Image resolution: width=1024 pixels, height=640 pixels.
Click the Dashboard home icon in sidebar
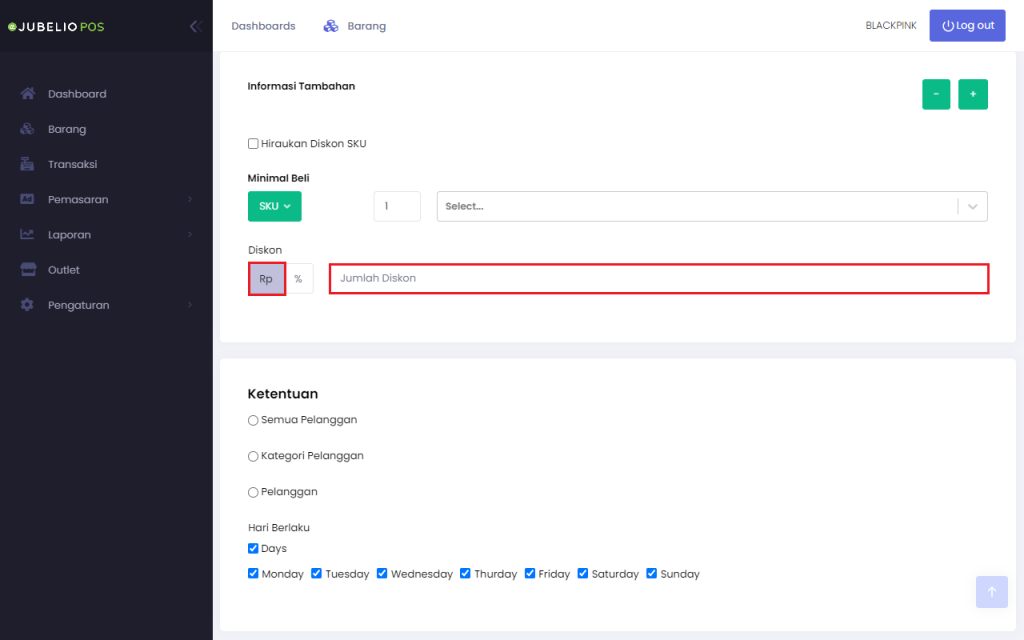[27, 93]
